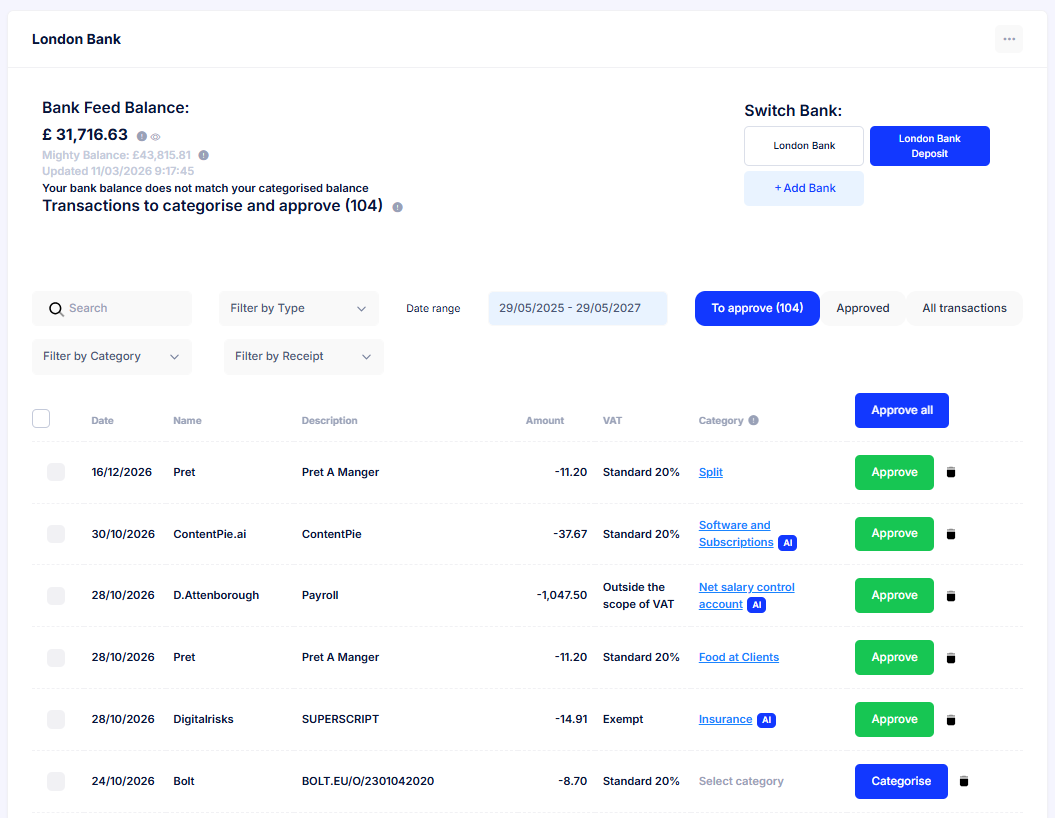Select the D.Attenborough row checkbox
Viewport: 1055px width, 818px height.
[56, 596]
